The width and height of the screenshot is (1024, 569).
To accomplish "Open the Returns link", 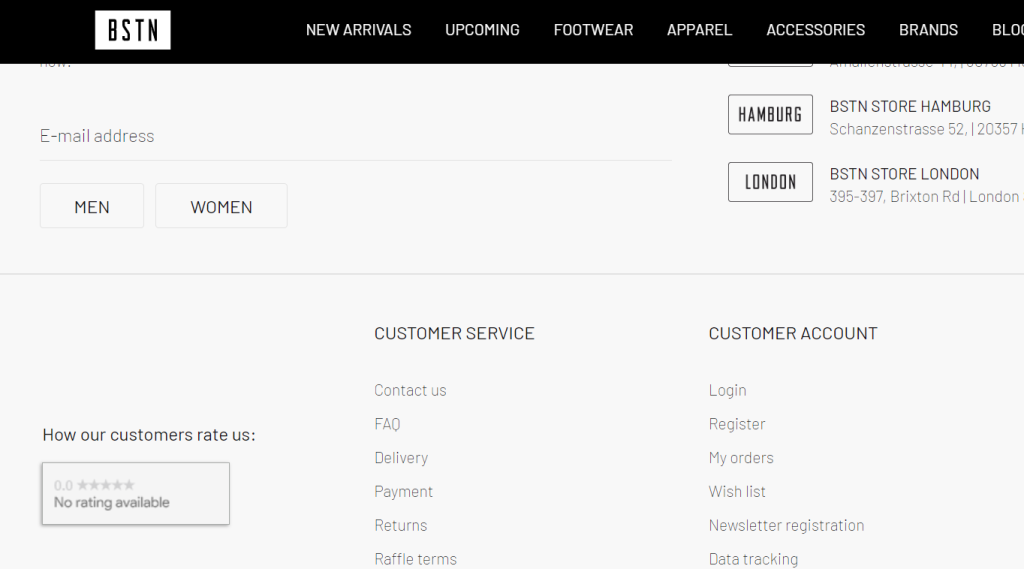I will (x=400, y=525).
